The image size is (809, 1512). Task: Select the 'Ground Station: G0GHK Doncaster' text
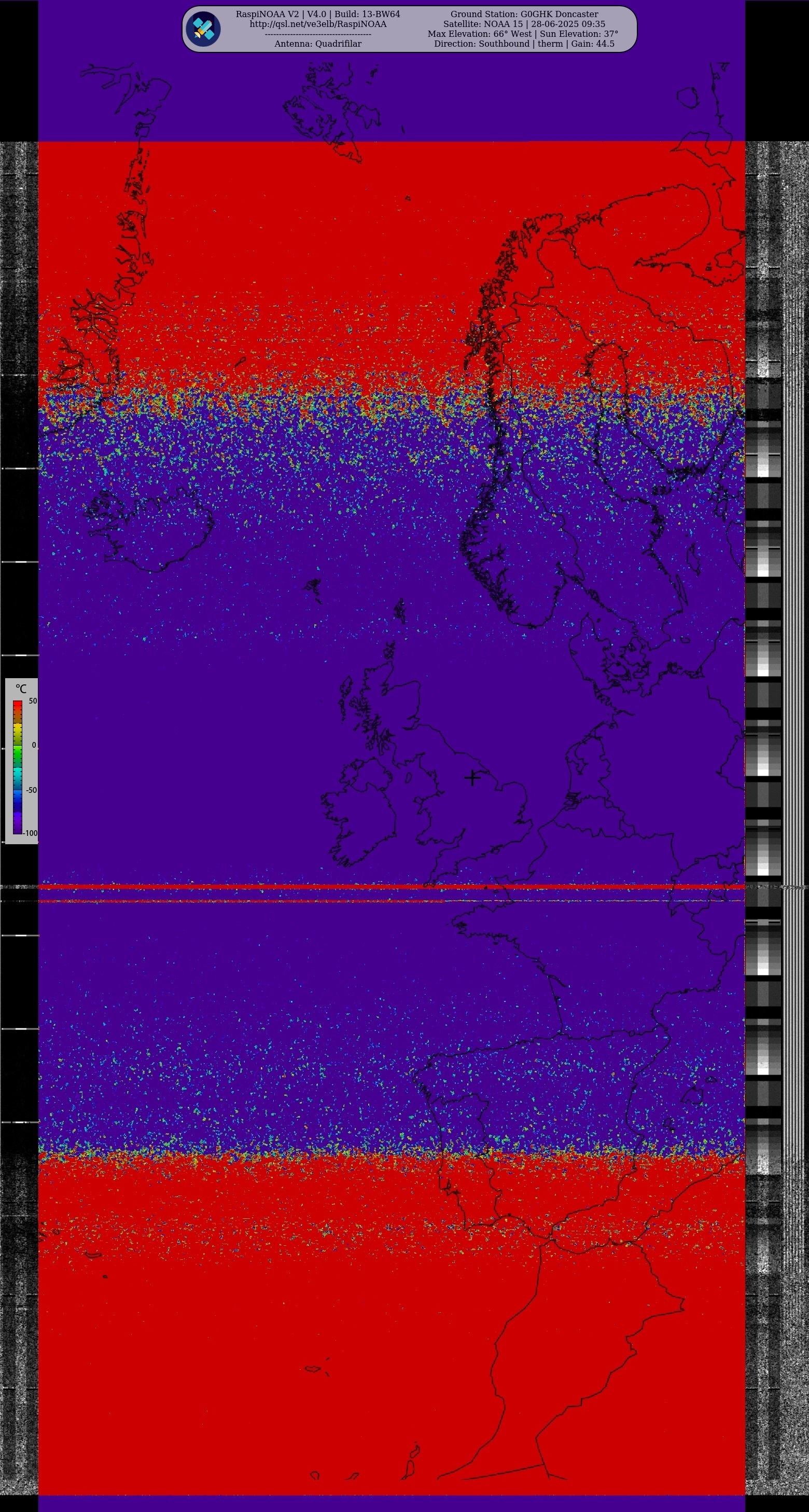524,14
